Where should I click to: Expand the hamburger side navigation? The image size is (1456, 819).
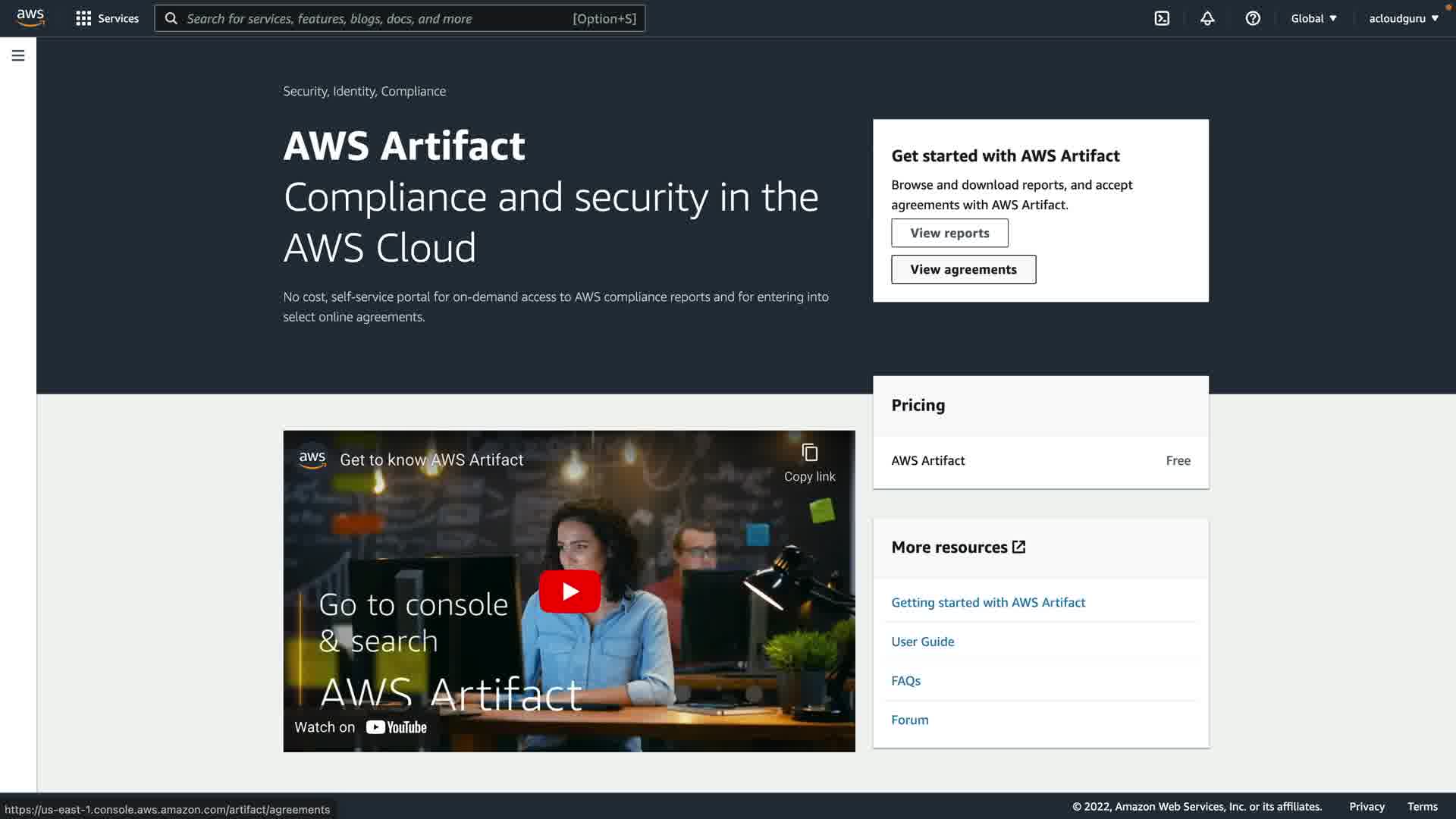click(x=18, y=55)
